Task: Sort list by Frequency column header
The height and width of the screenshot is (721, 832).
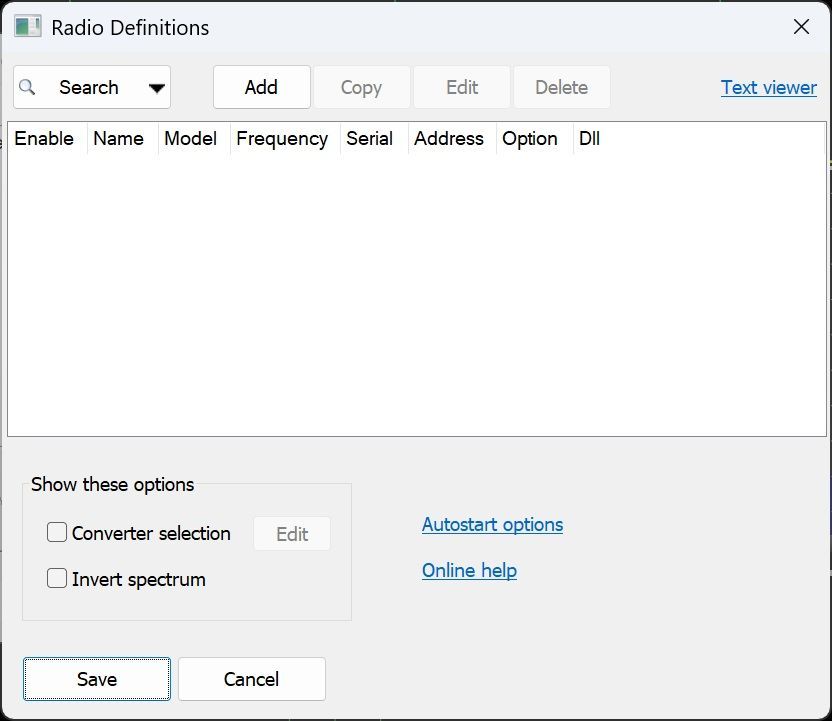Action: point(282,139)
